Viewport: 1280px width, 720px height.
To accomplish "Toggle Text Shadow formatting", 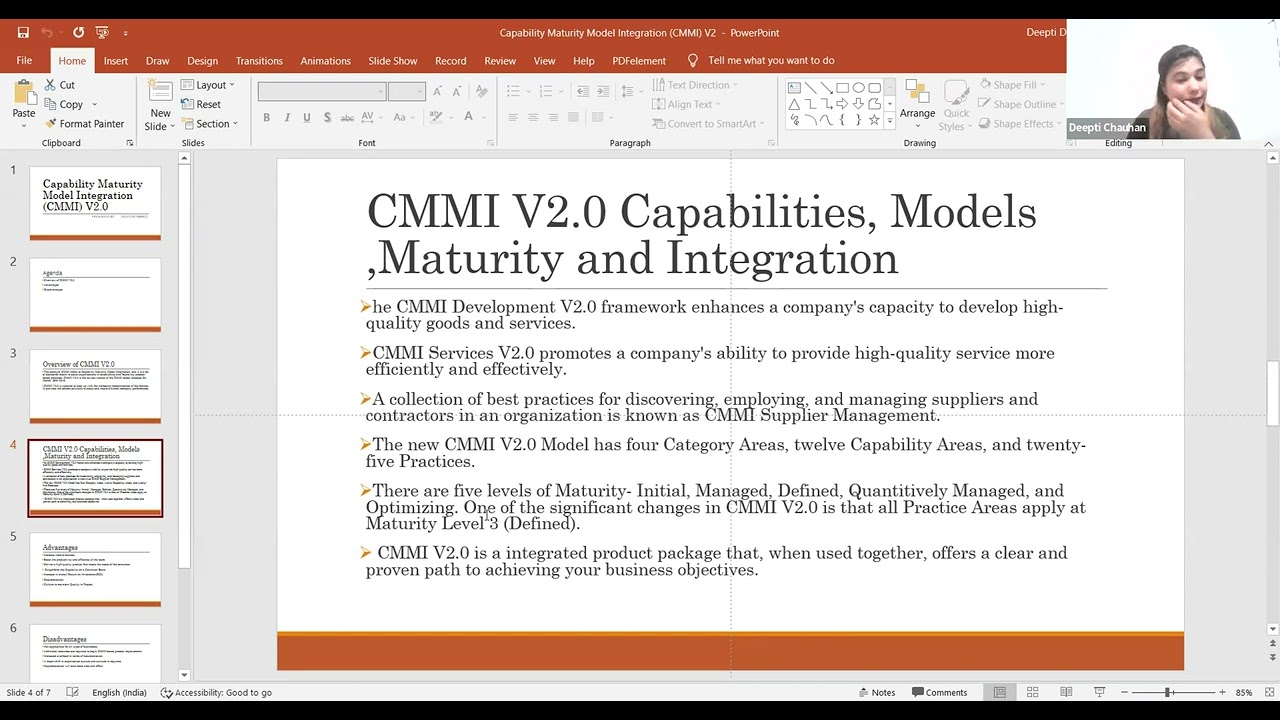I will (x=327, y=117).
